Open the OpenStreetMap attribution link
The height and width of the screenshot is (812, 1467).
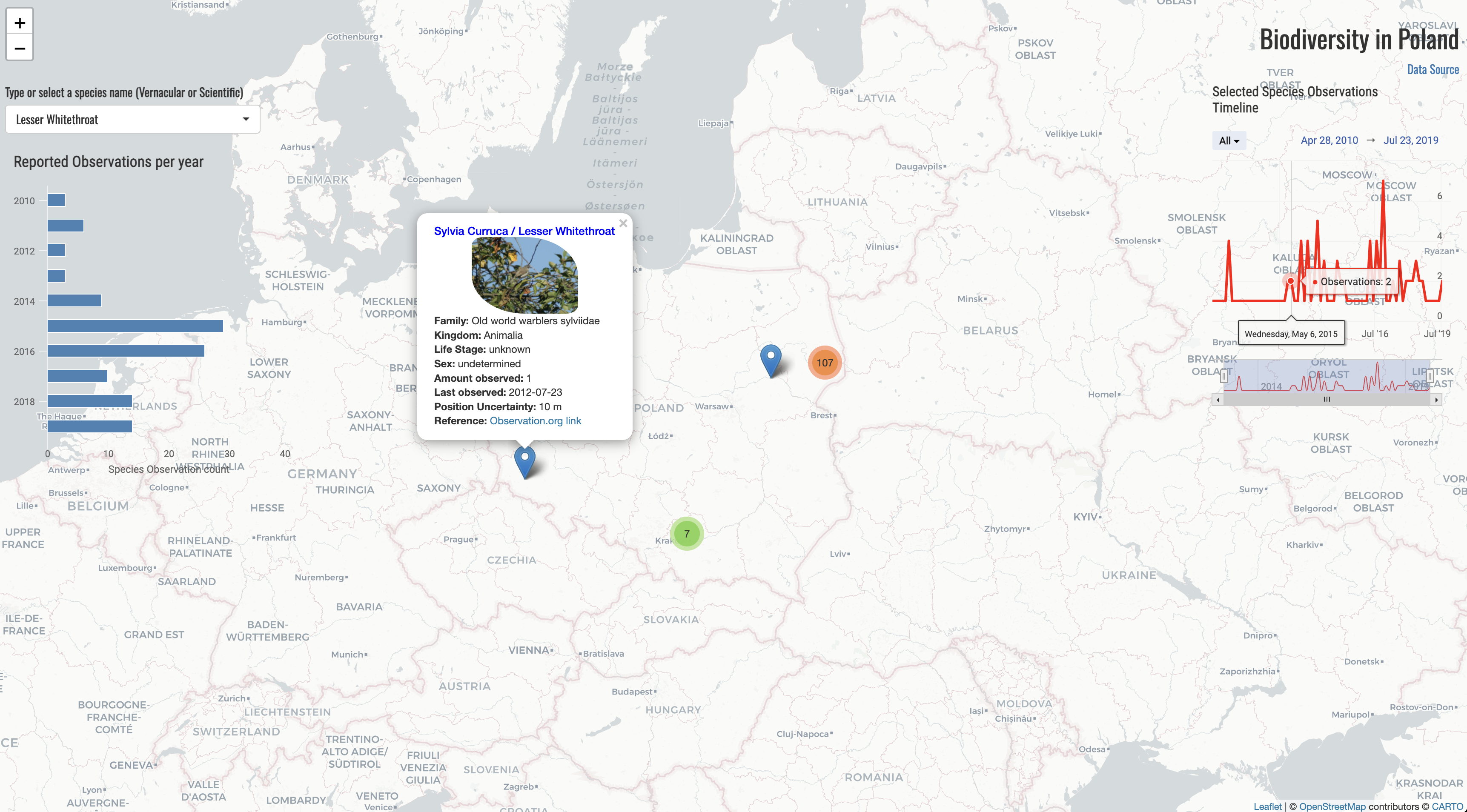click(1332, 806)
